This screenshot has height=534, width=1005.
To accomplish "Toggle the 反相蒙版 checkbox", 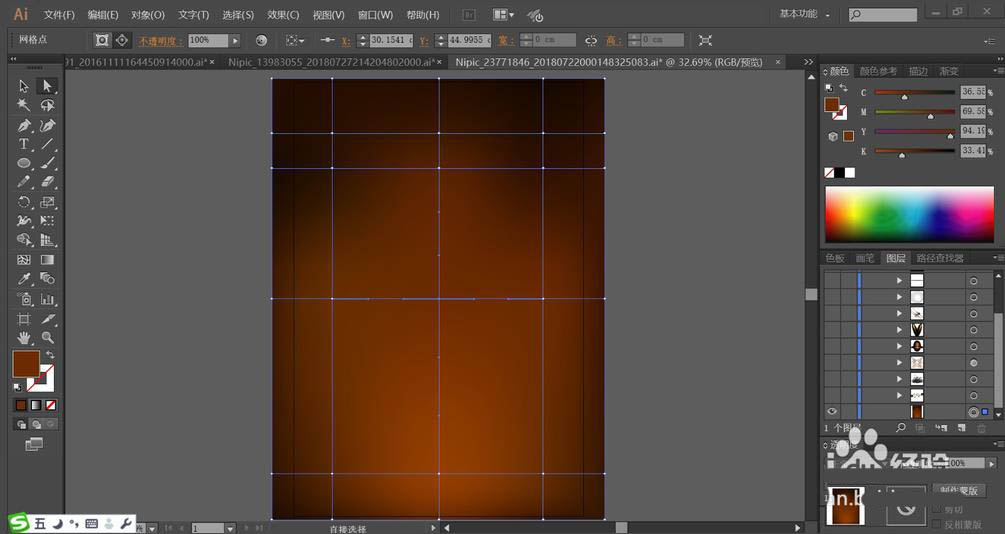I will (x=937, y=524).
